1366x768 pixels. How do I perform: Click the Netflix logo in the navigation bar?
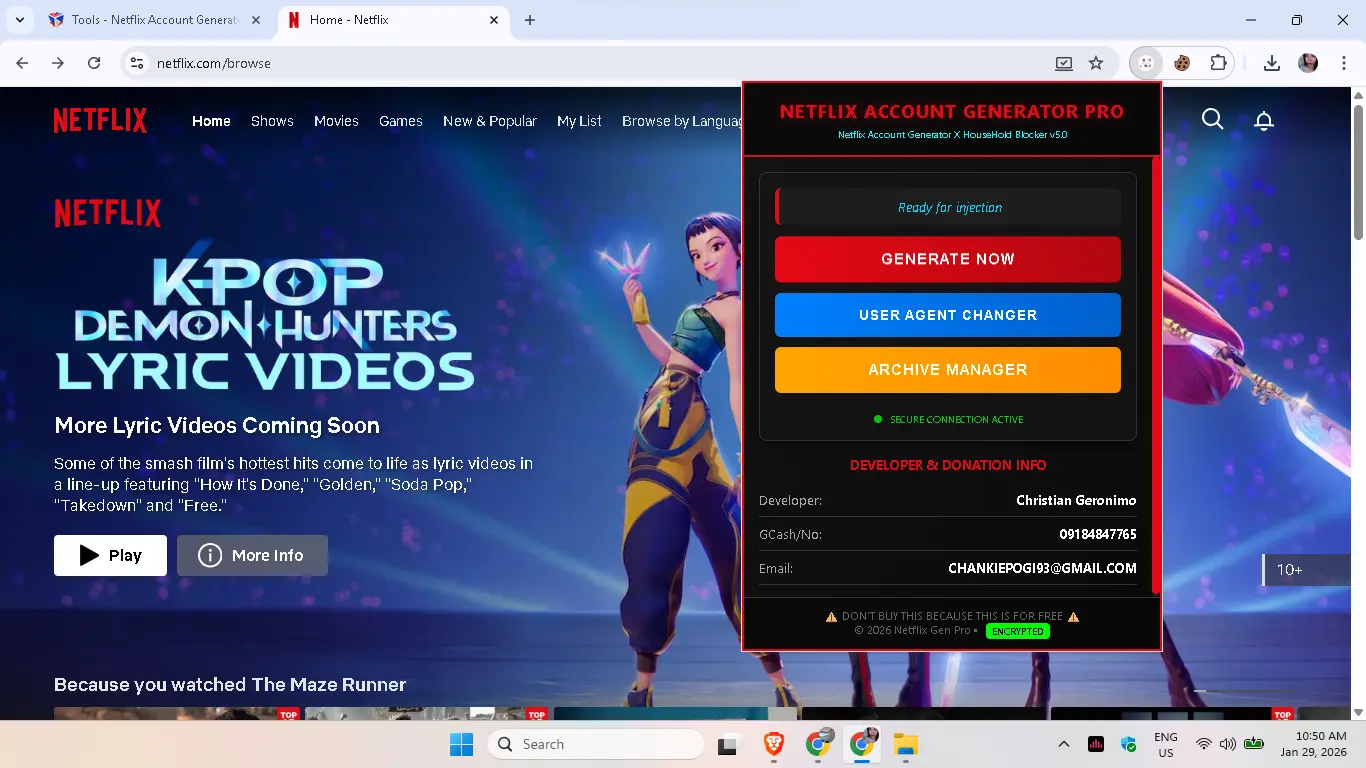pos(100,121)
